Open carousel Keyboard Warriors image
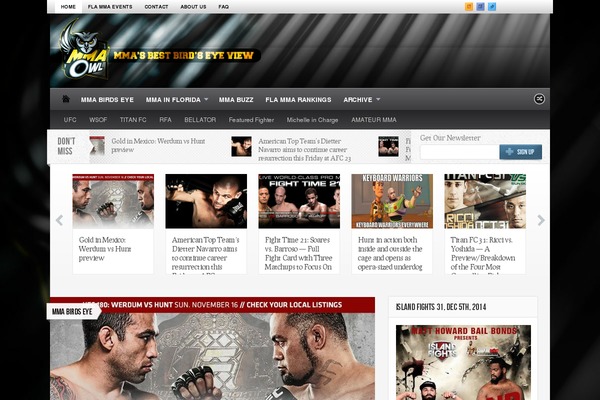The height and width of the screenshot is (400, 600). click(x=392, y=201)
